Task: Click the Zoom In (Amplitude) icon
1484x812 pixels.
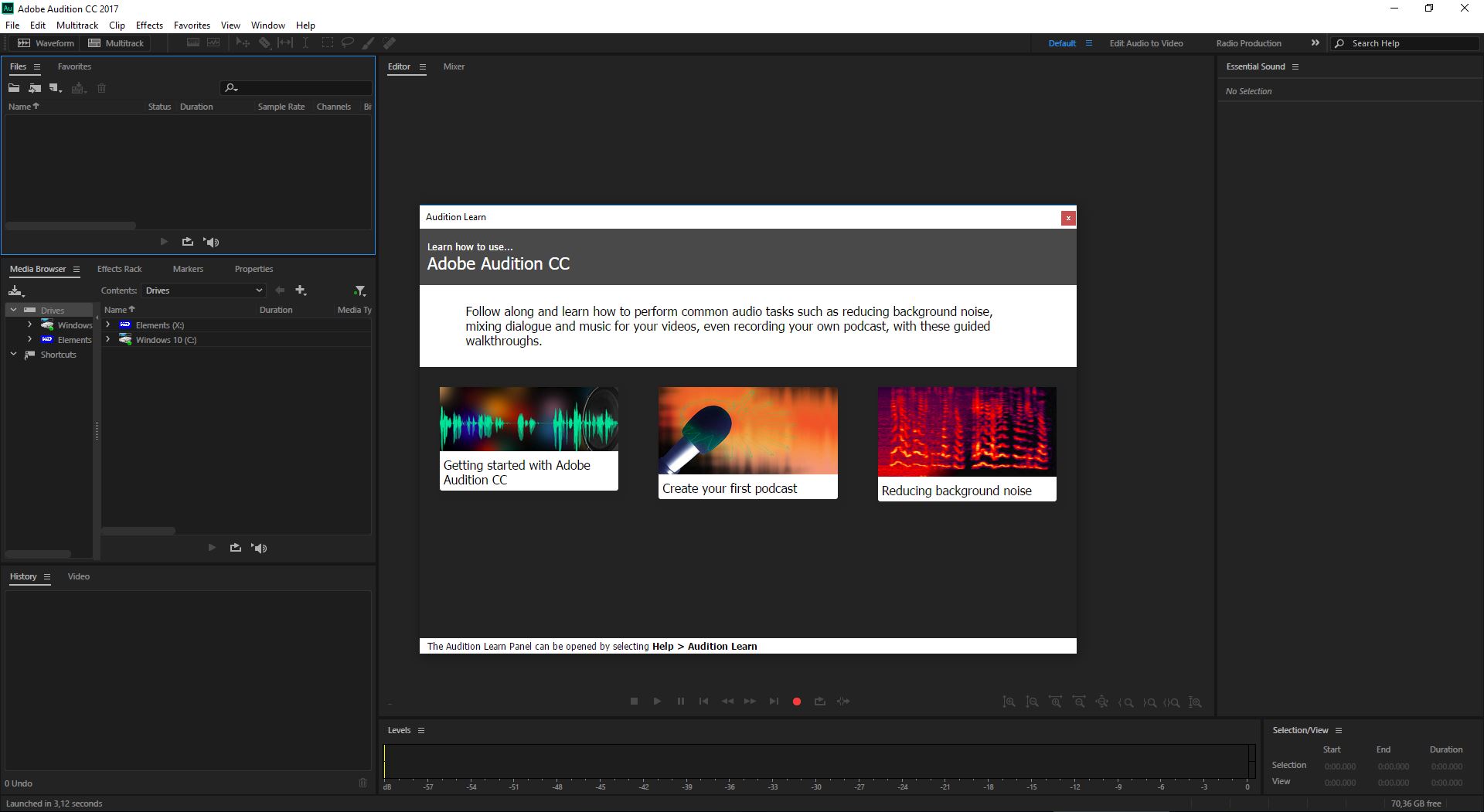Action: (1009, 702)
